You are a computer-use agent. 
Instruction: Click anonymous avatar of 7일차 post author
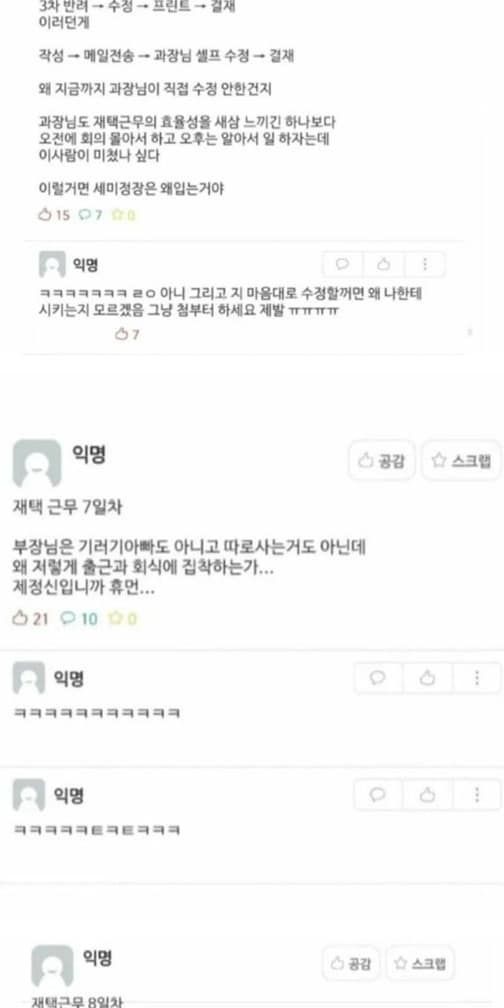[x=37, y=463]
